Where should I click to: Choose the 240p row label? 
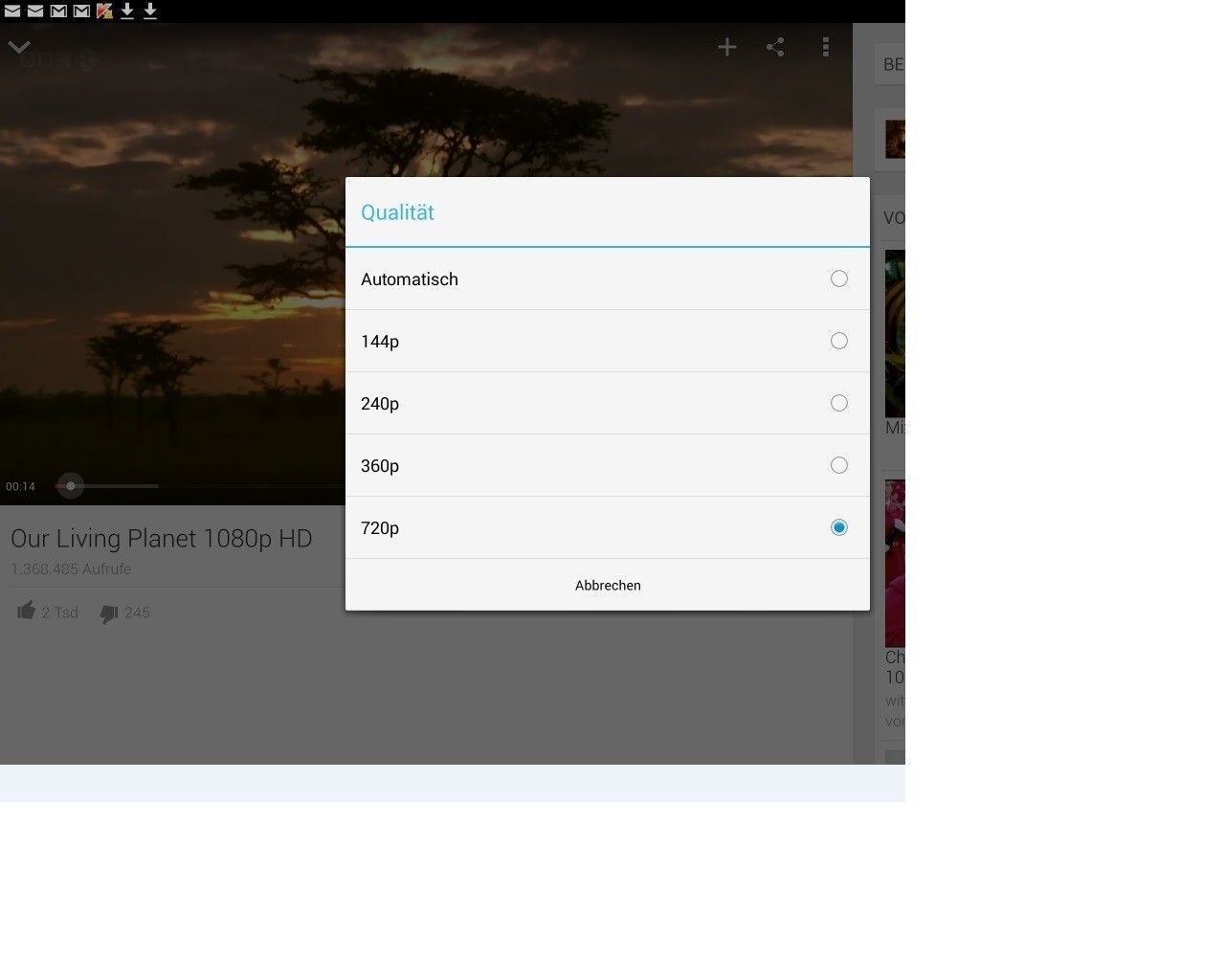point(380,404)
